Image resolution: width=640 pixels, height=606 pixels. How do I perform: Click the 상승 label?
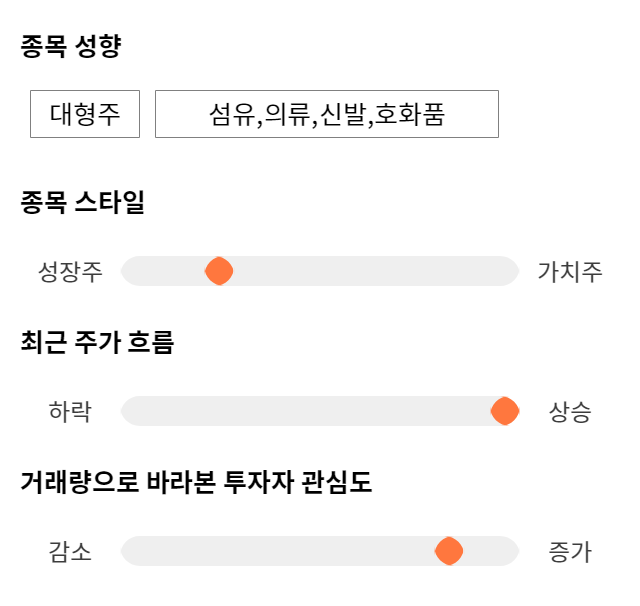coord(570,412)
